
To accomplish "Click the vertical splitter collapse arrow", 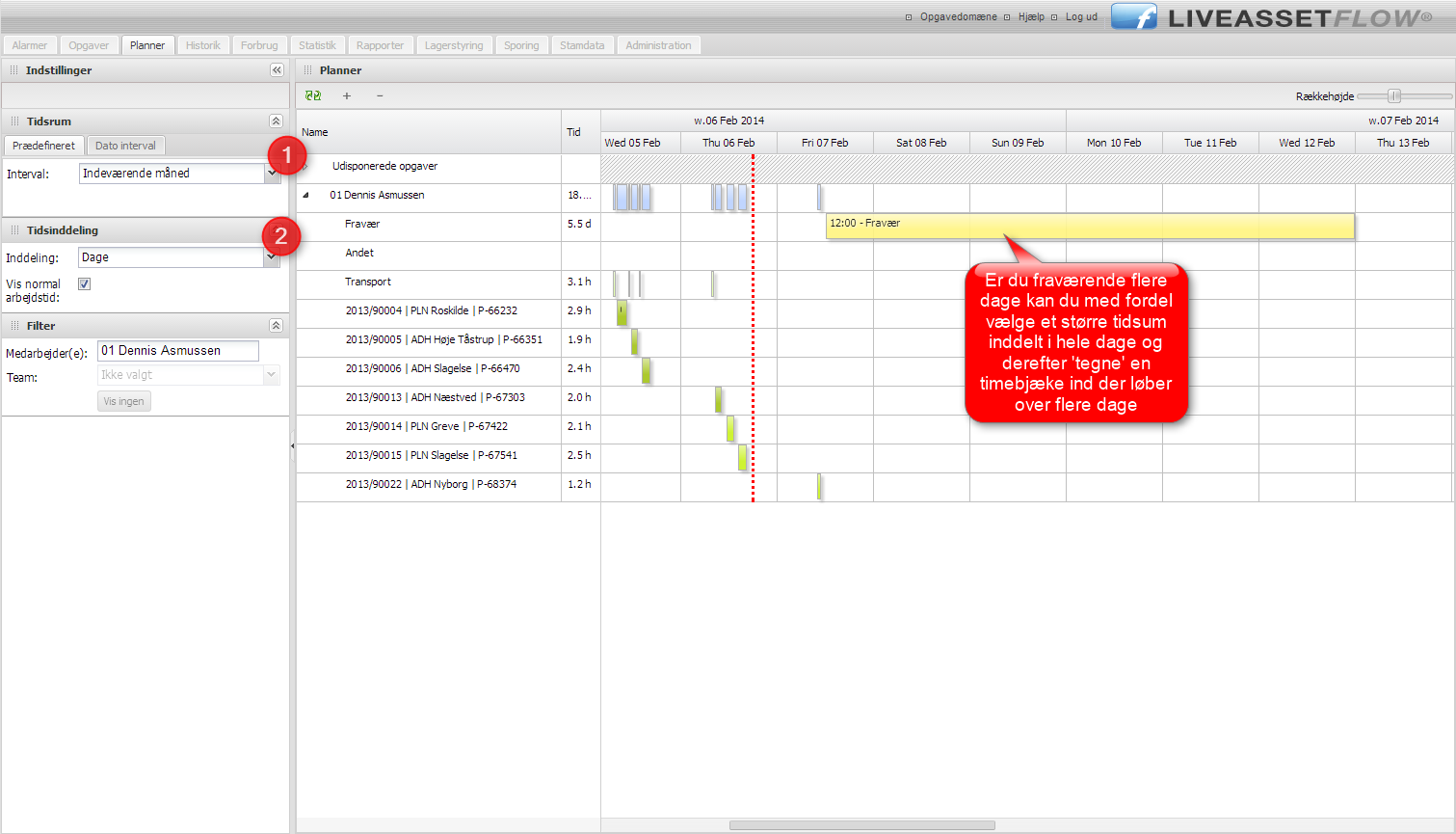I will coord(293,445).
